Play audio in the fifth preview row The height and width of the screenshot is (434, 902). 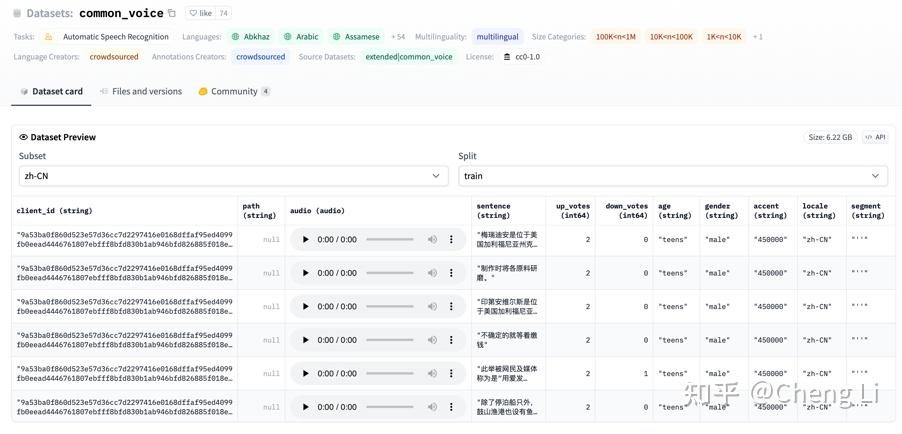pyautogui.click(x=305, y=374)
